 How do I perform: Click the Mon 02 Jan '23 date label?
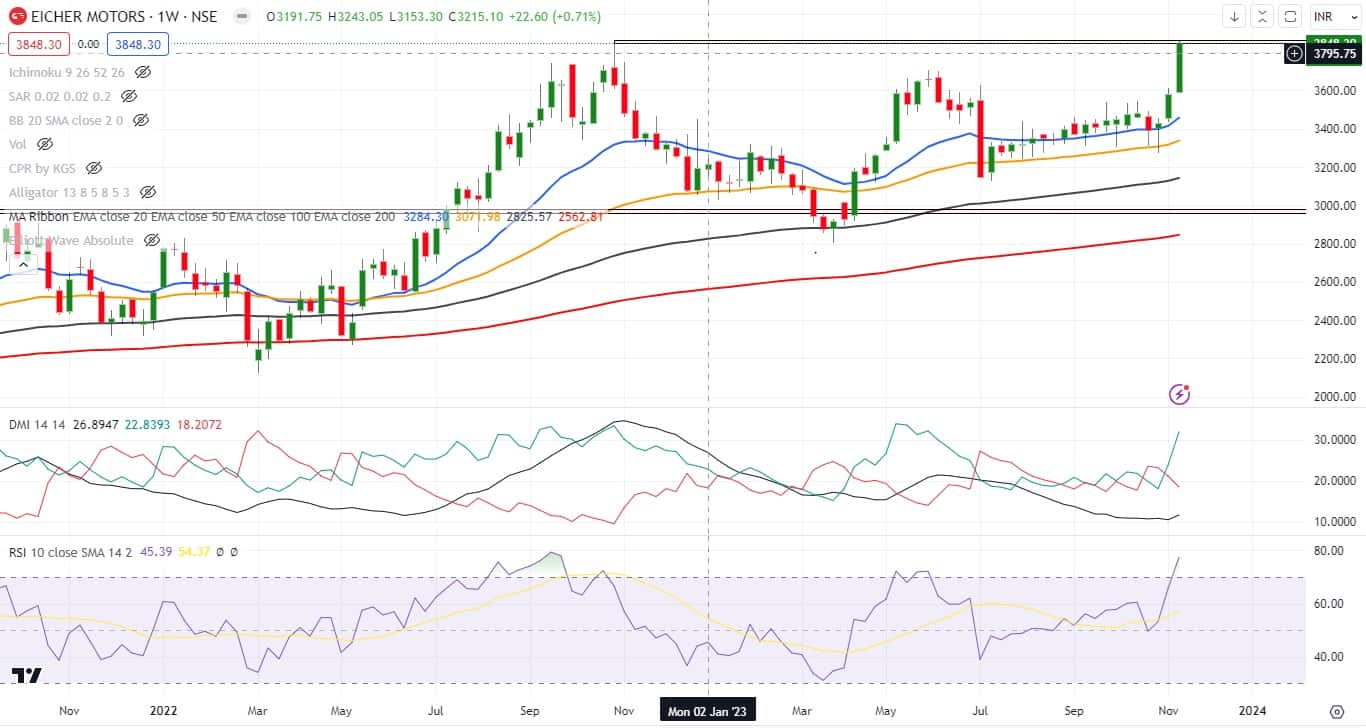(x=708, y=711)
